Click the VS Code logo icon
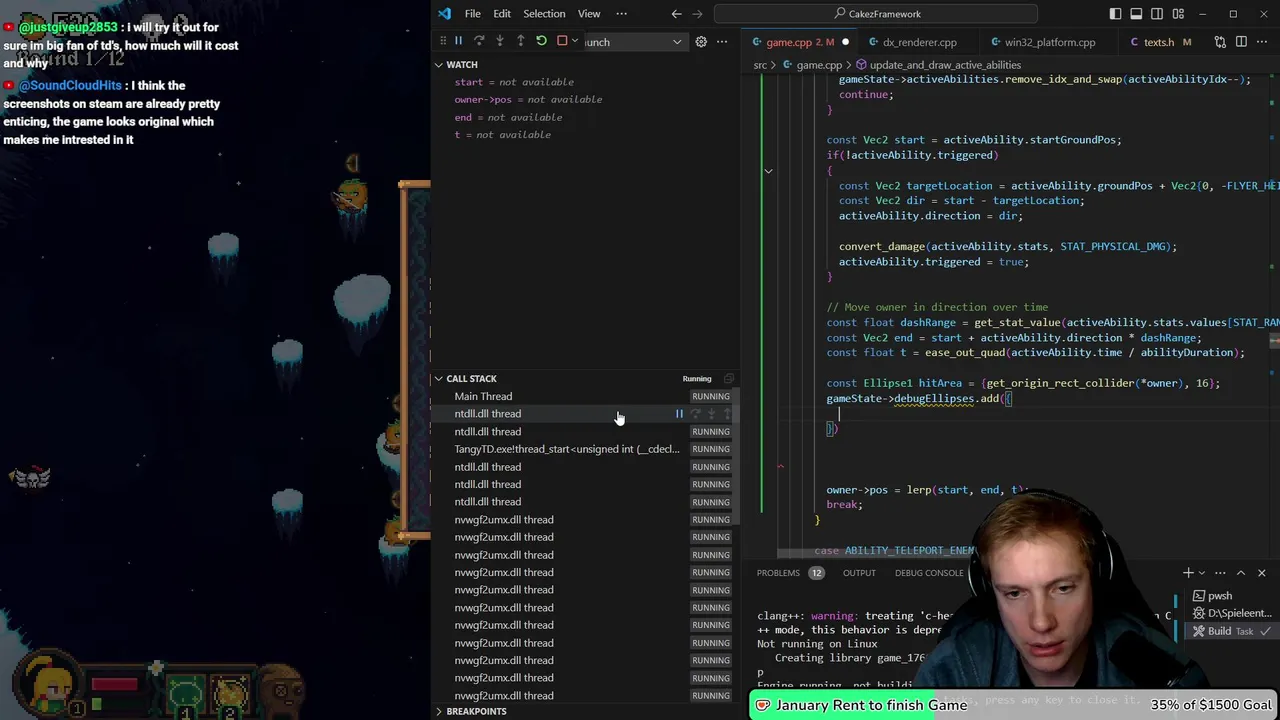 tap(445, 14)
